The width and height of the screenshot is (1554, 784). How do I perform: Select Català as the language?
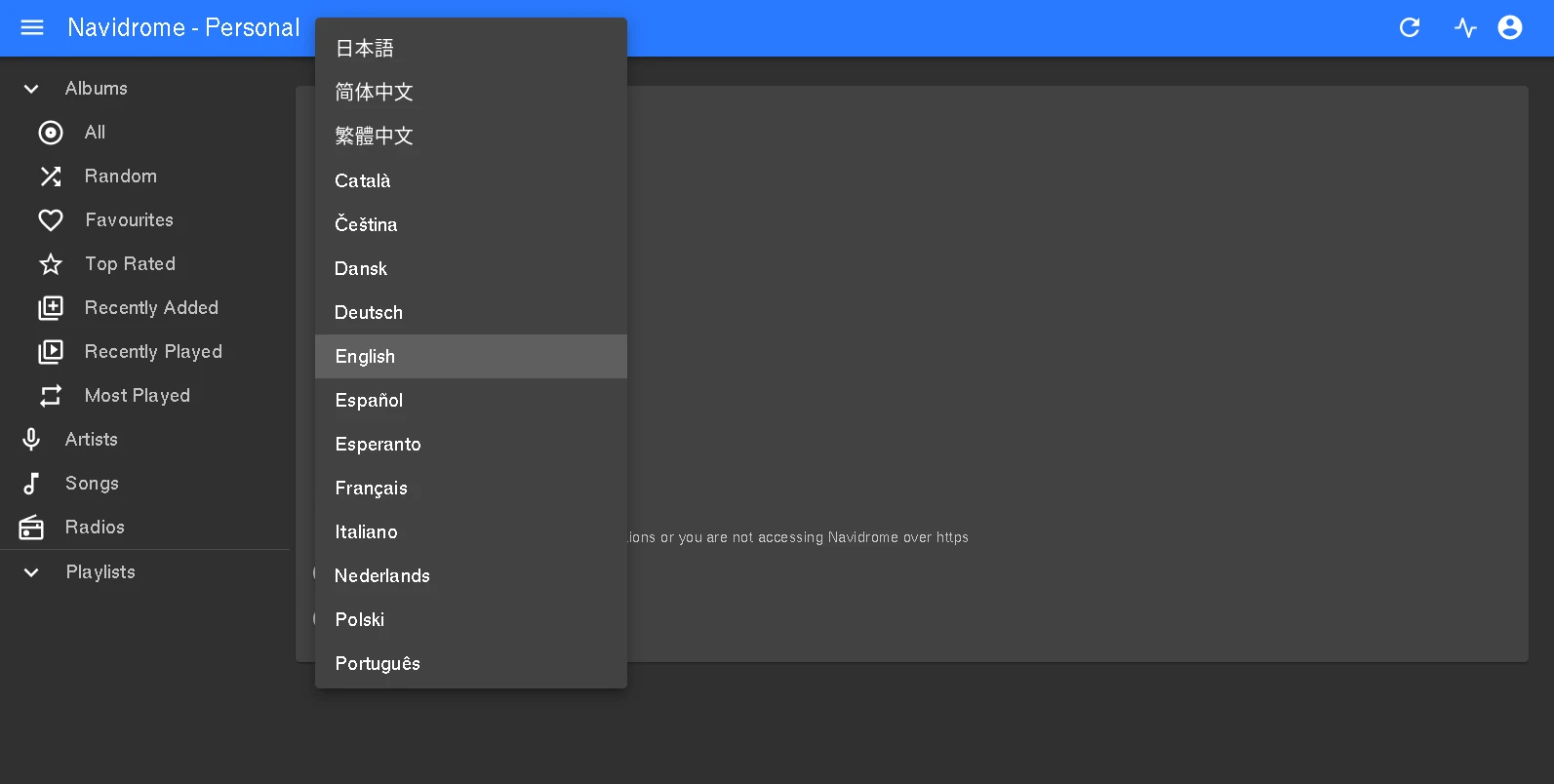[471, 180]
